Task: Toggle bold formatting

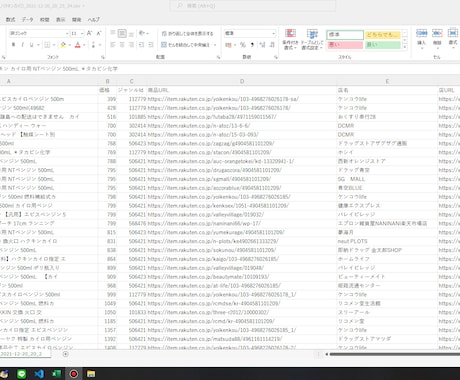Action: click(13, 45)
